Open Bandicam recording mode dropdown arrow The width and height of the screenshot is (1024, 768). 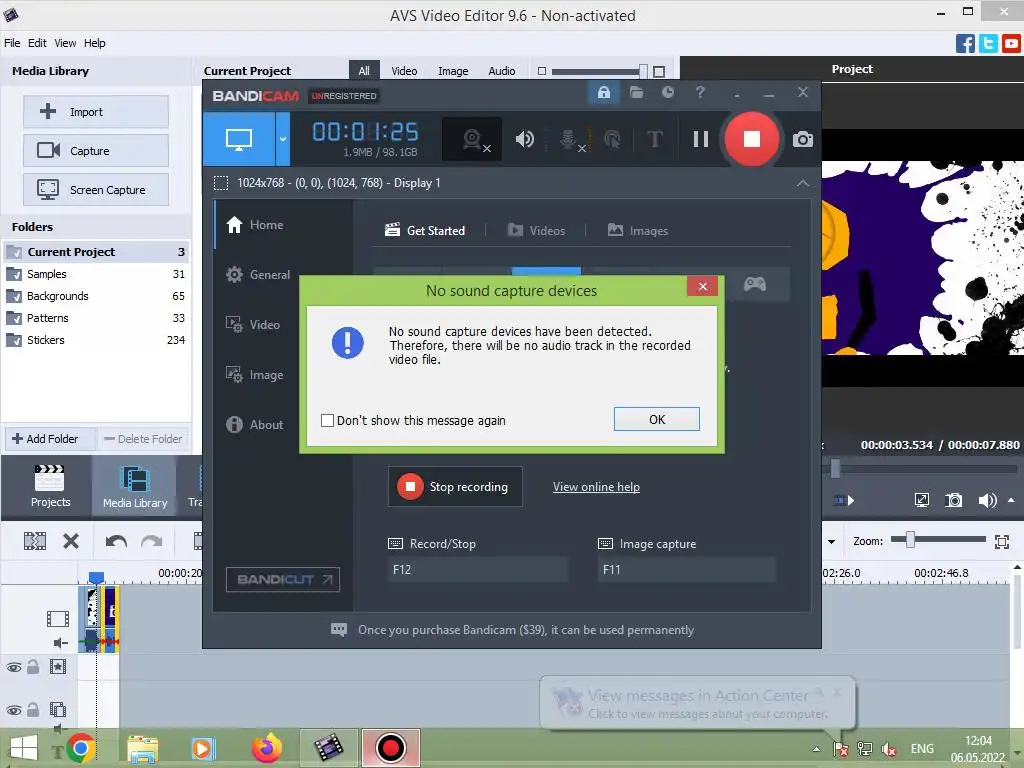click(283, 139)
